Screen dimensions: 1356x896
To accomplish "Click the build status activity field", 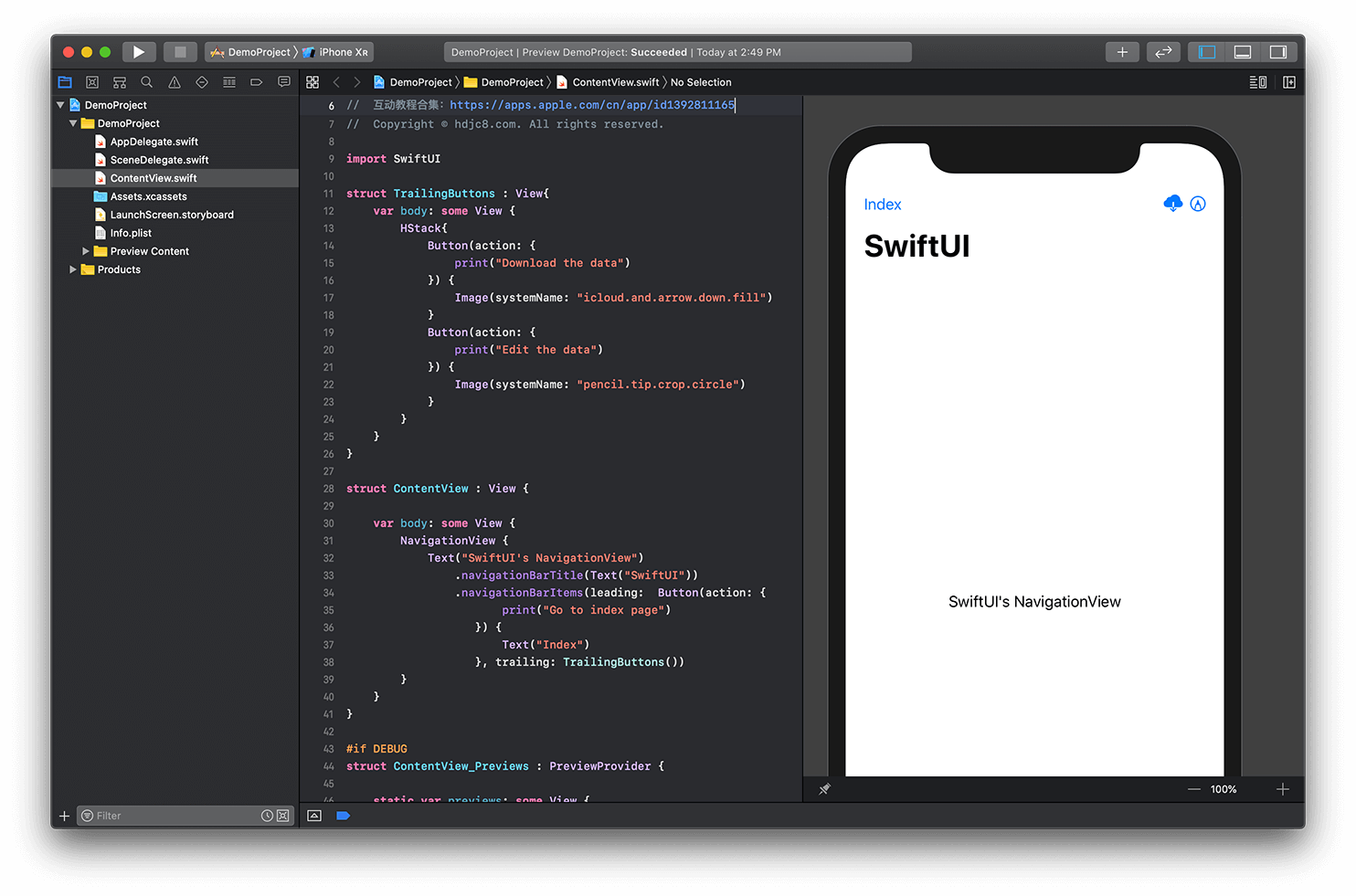I will click(x=677, y=52).
